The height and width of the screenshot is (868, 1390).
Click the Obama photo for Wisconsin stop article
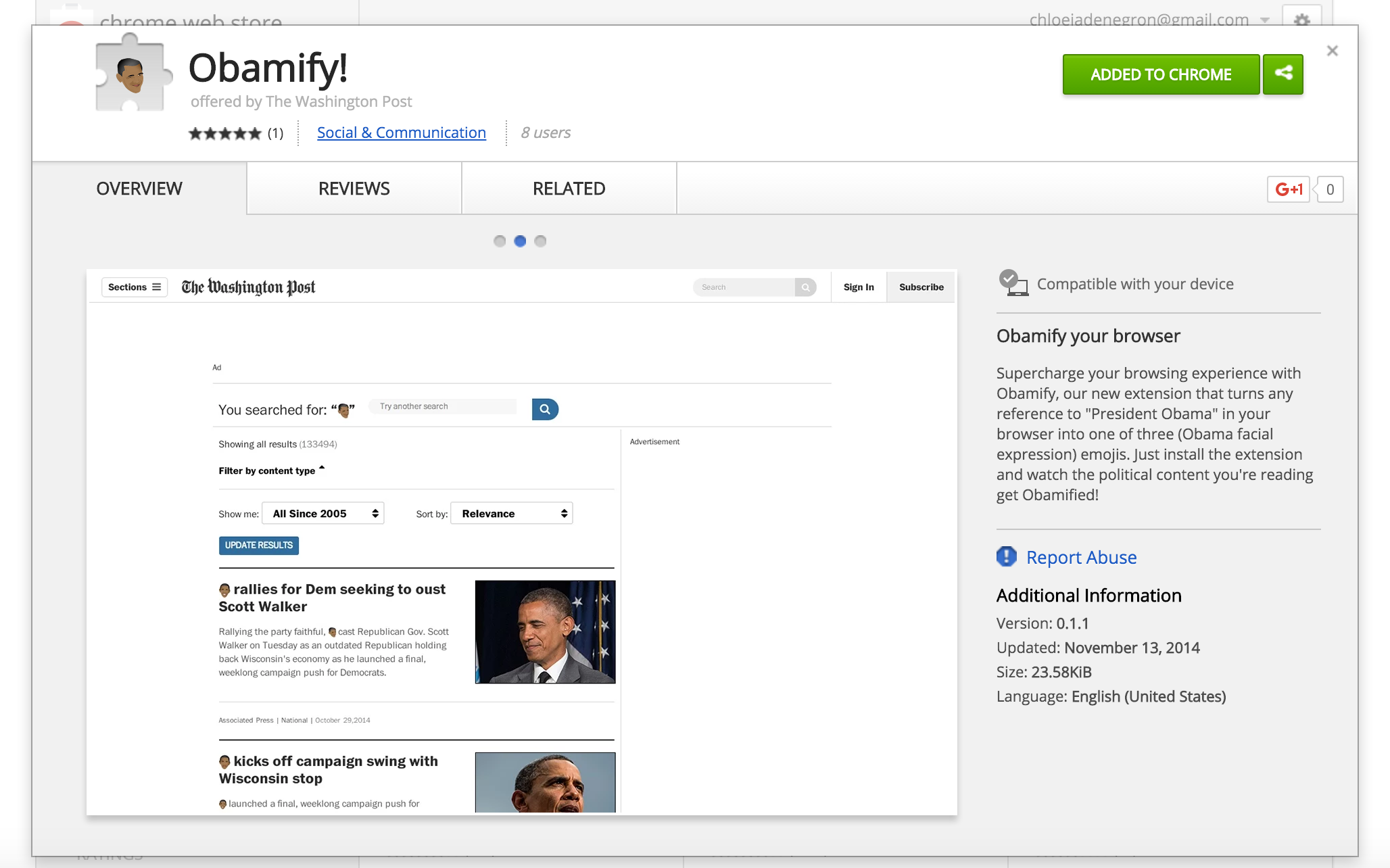(x=545, y=782)
